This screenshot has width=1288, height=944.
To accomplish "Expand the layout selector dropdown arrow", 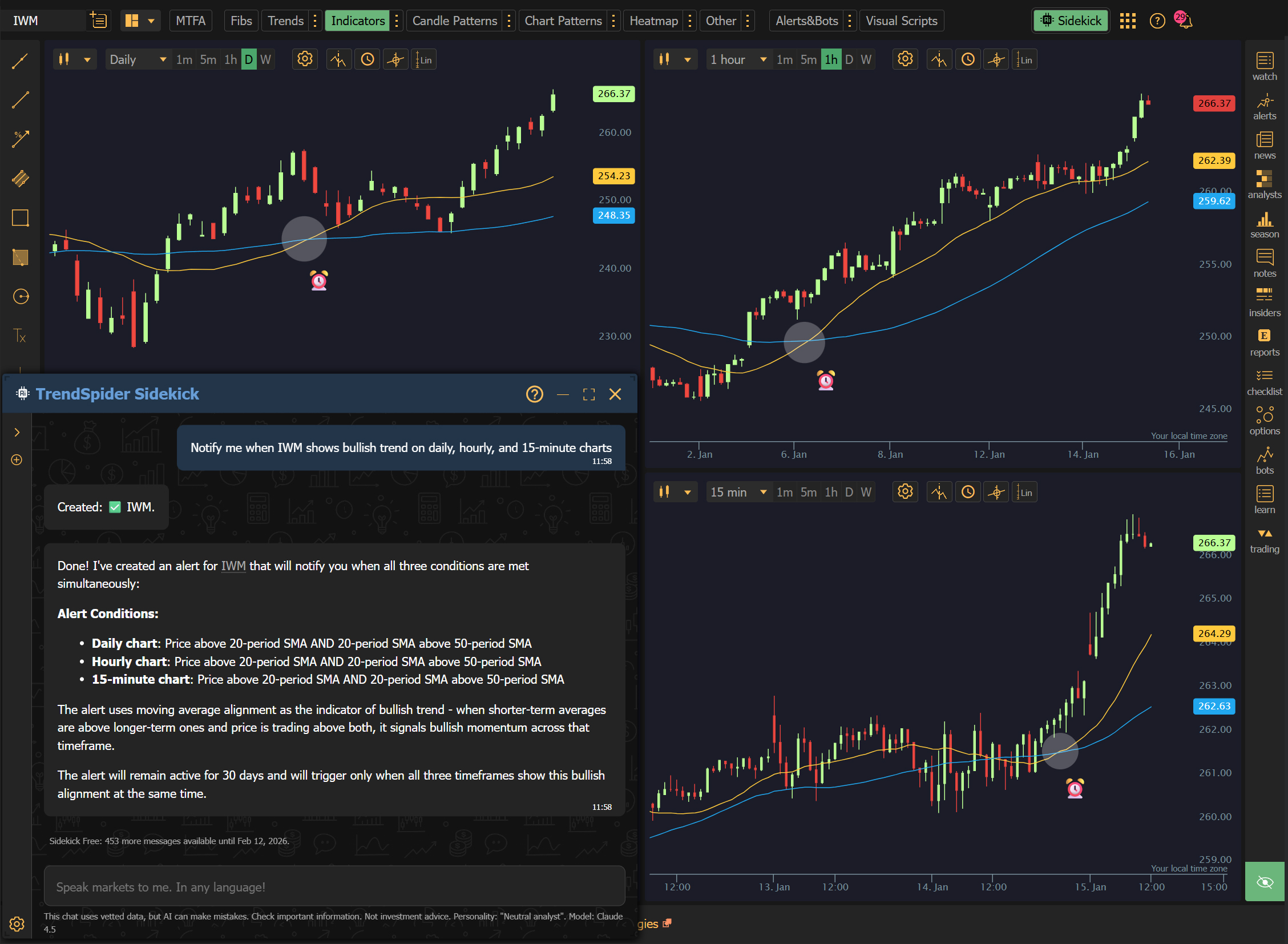I will coord(151,21).
